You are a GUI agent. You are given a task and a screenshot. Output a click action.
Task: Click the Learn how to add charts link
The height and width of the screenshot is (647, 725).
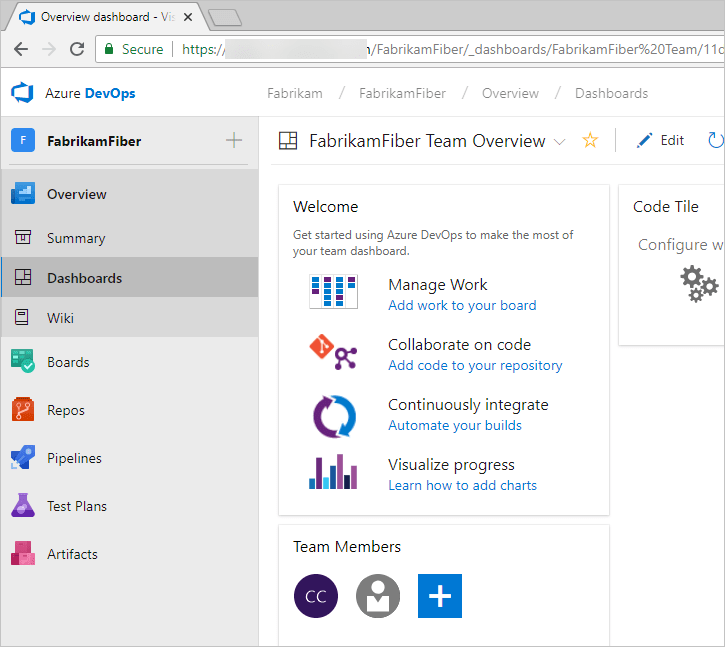462,485
